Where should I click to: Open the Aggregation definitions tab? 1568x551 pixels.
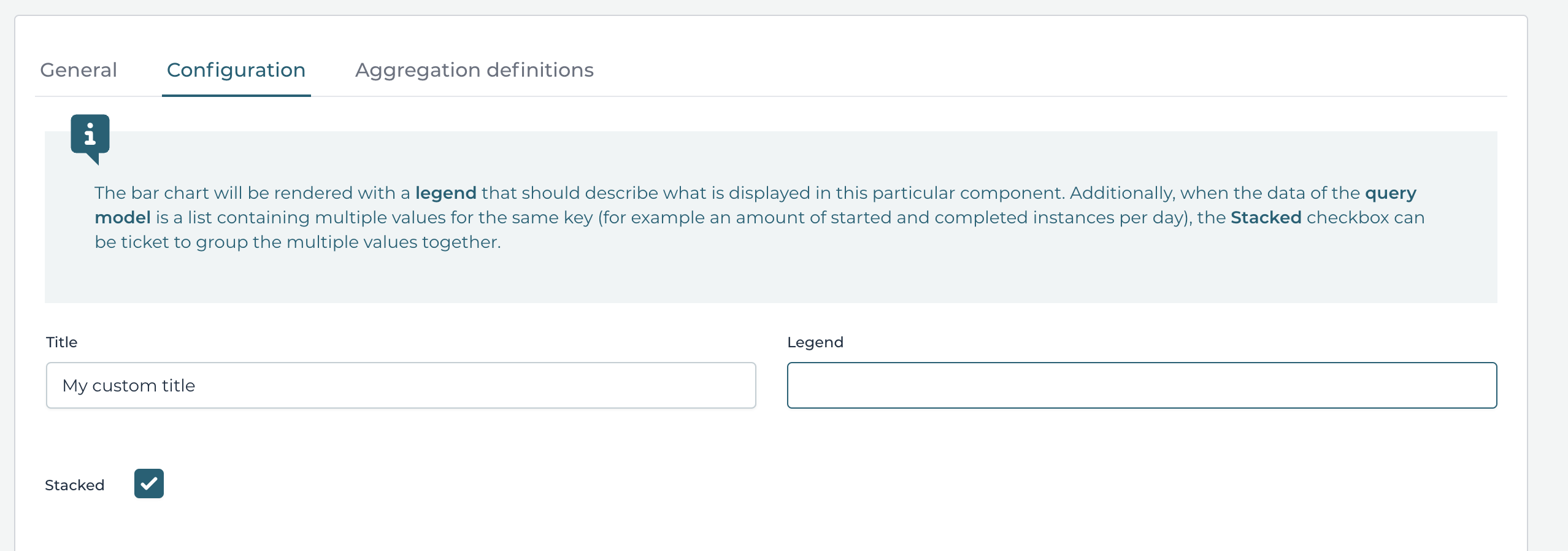click(474, 70)
